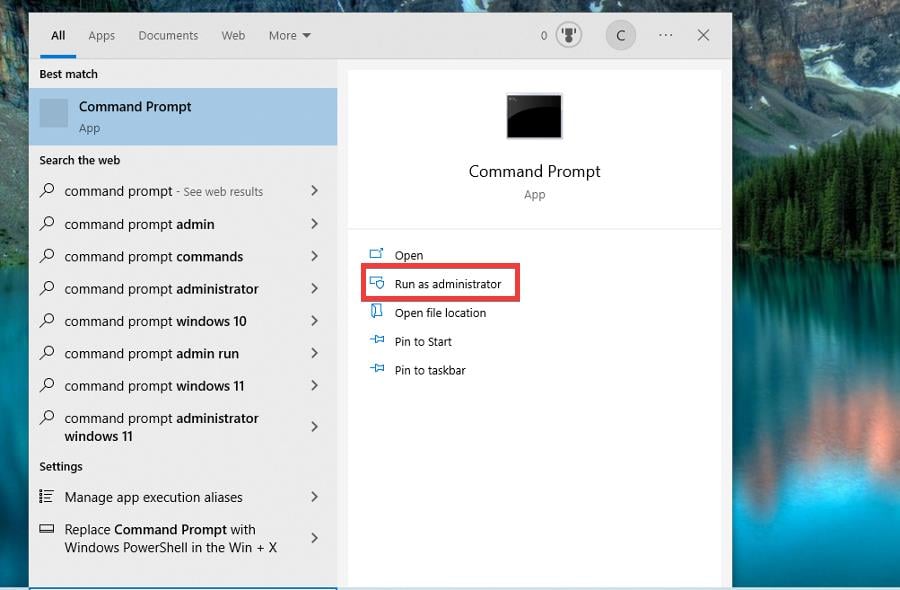
Task: Click the Open file location icon
Action: (x=377, y=310)
